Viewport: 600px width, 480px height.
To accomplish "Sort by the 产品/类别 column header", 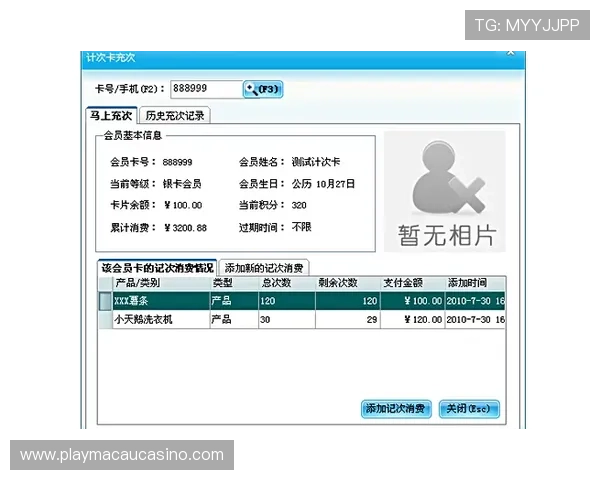I will click(x=161, y=283).
